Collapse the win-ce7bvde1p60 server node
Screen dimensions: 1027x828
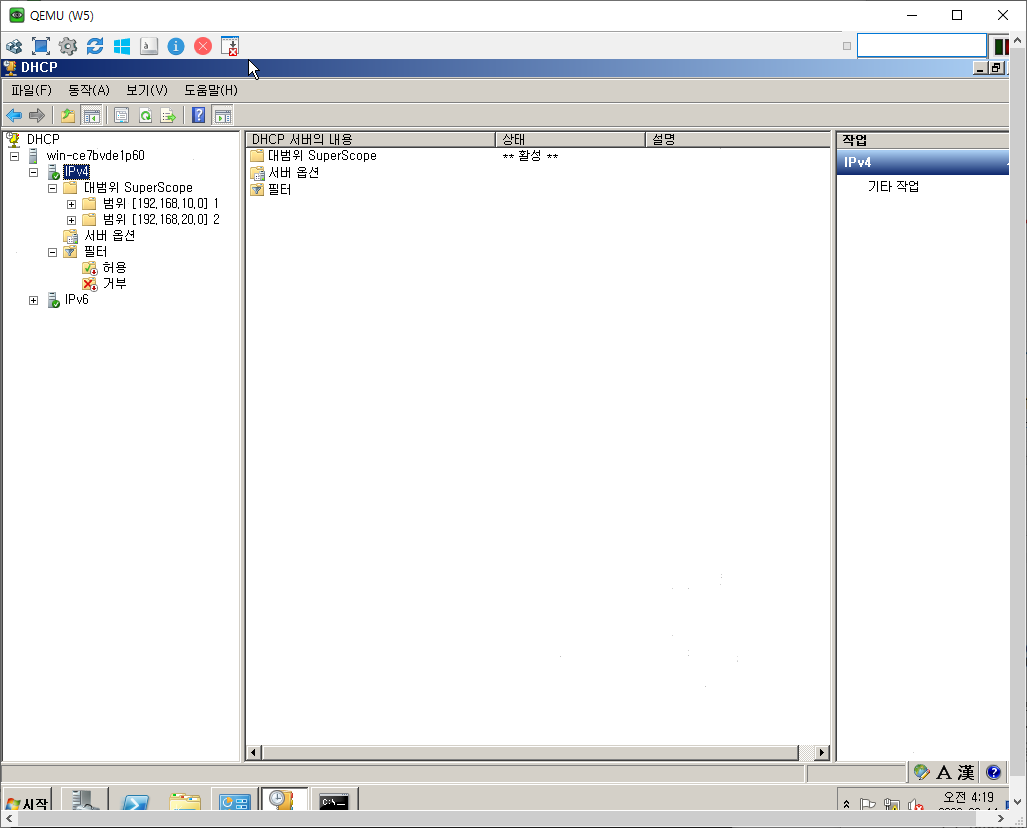[14, 157]
